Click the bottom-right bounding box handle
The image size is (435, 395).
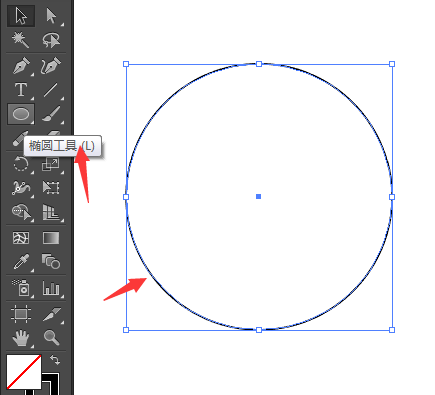coord(392,330)
